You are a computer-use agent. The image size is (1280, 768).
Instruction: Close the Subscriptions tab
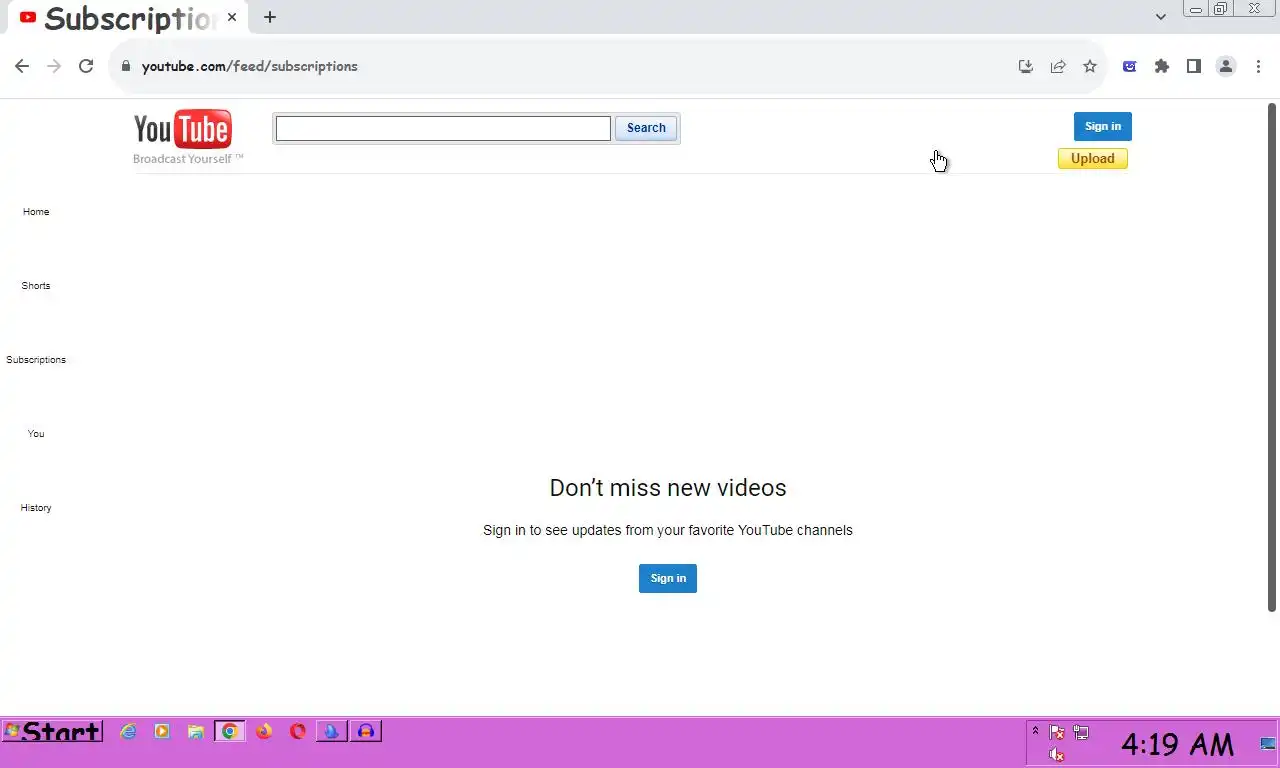(x=232, y=17)
